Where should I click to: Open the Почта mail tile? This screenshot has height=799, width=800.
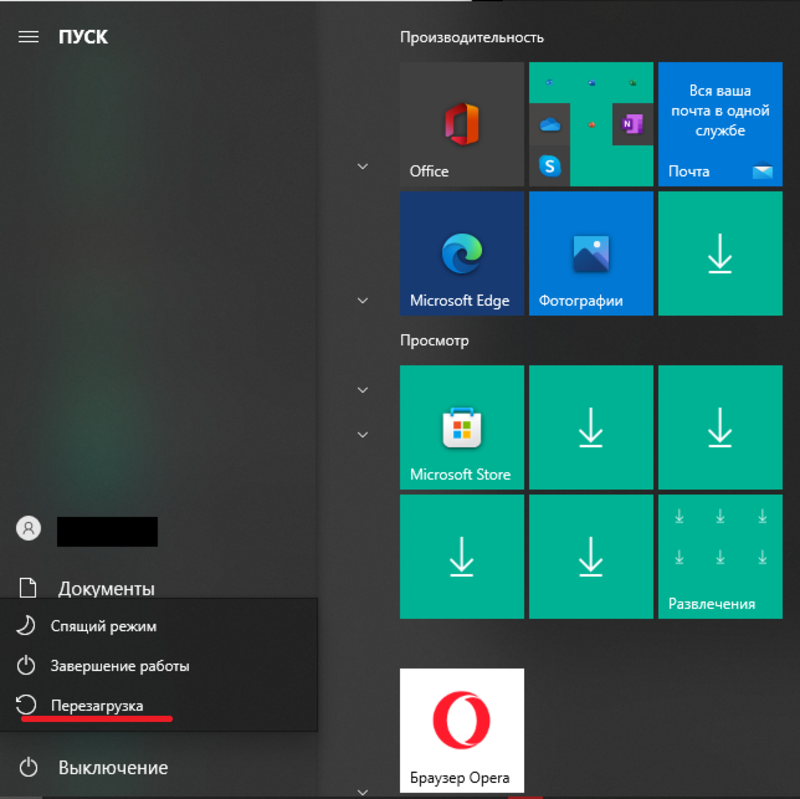pyautogui.click(x=719, y=124)
